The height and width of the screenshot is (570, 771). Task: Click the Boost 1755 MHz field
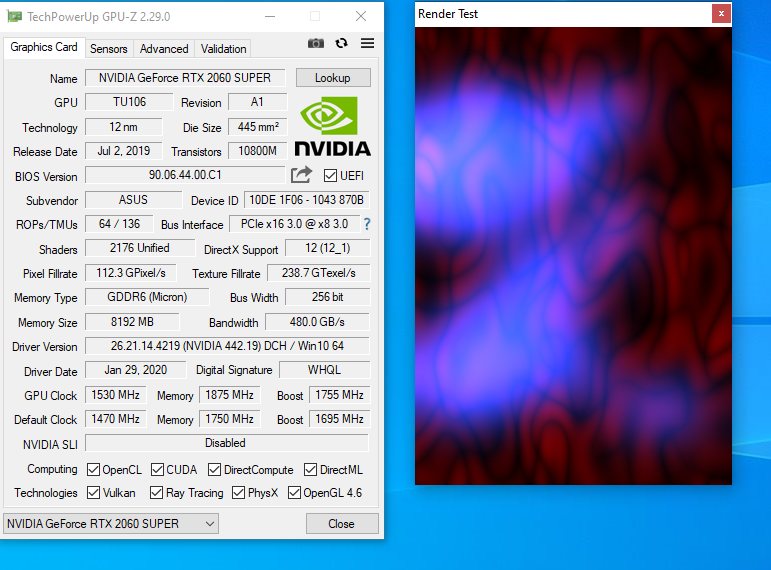(339, 395)
